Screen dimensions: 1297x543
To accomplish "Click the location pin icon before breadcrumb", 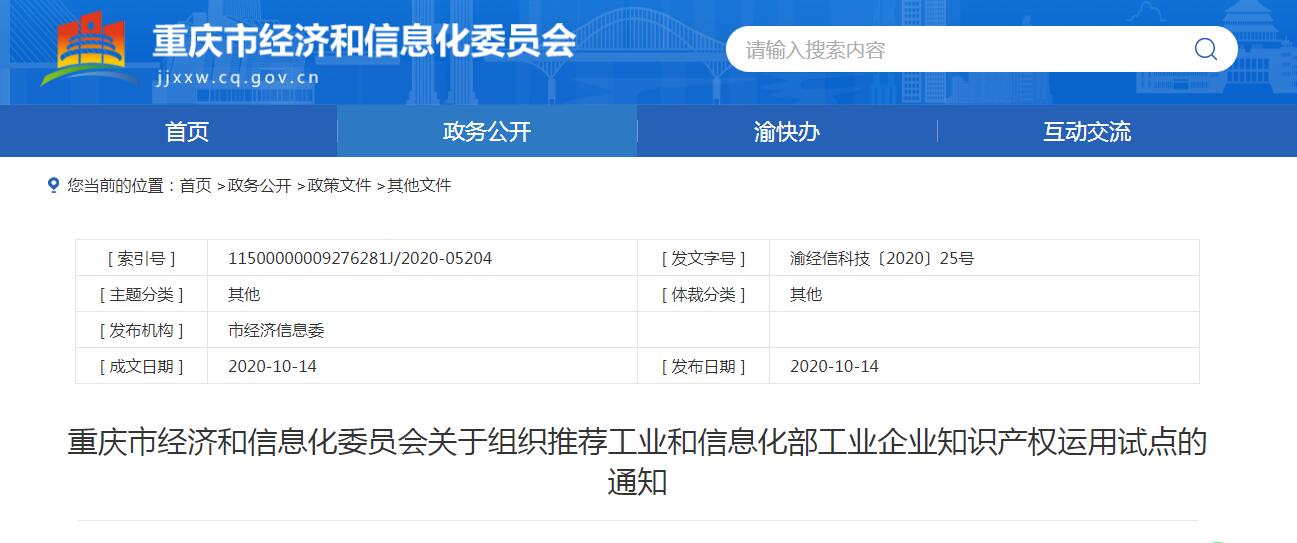I will [x=54, y=185].
